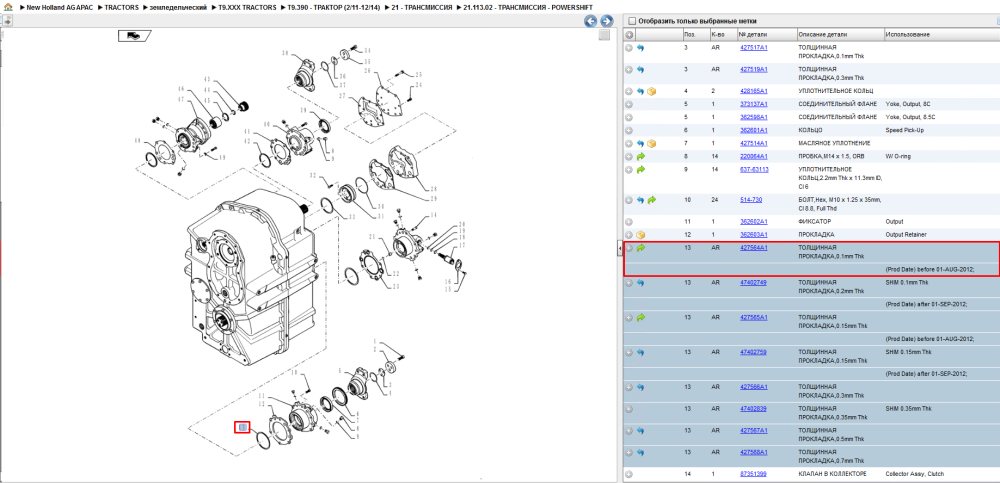Click blue supersession arrow for part 47402759
Viewport: 1000px width, 483px height.
pyautogui.click(x=640, y=352)
